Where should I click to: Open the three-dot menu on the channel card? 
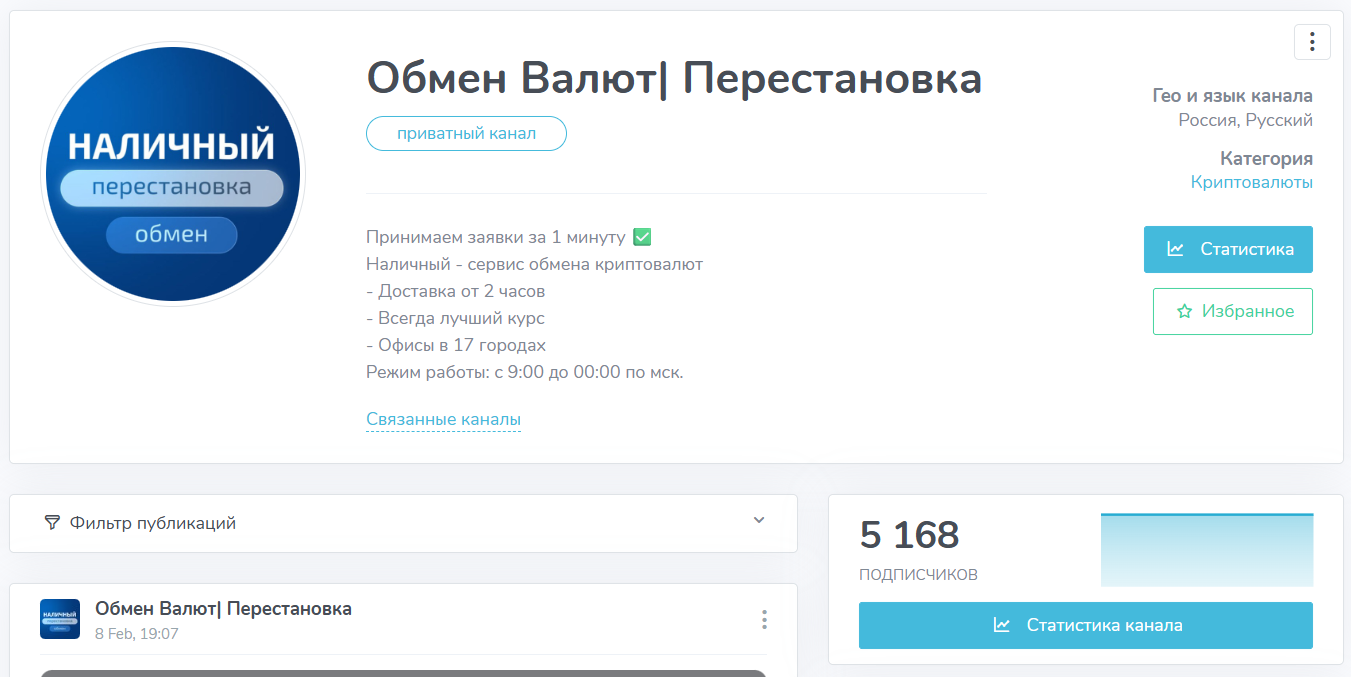(1312, 42)
